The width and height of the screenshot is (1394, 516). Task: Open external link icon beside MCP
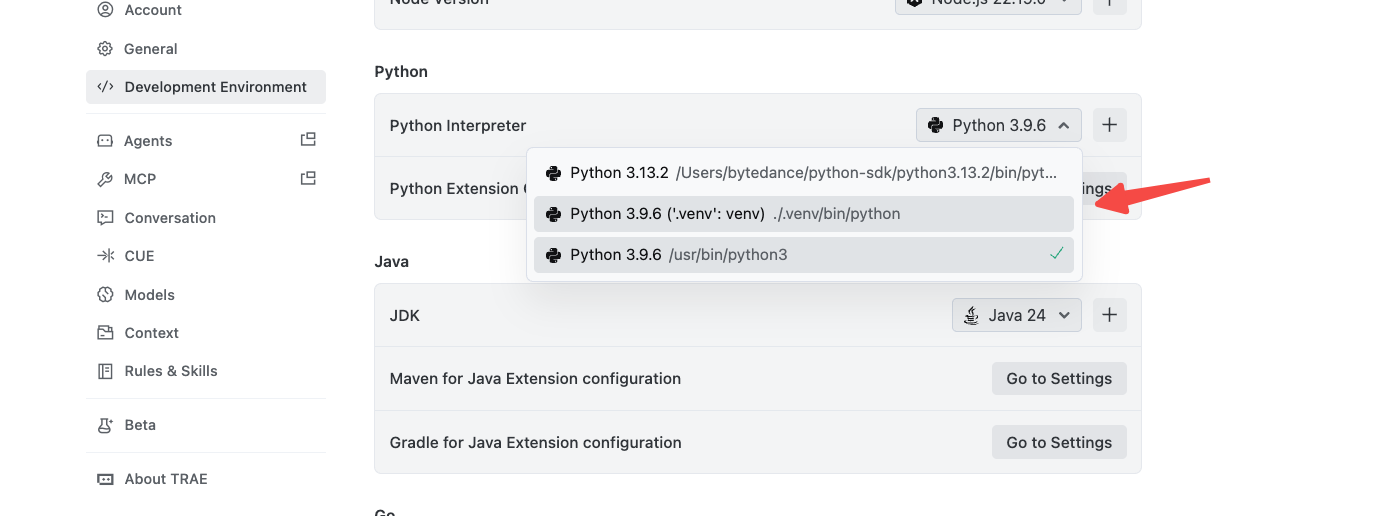click(308, 178)
